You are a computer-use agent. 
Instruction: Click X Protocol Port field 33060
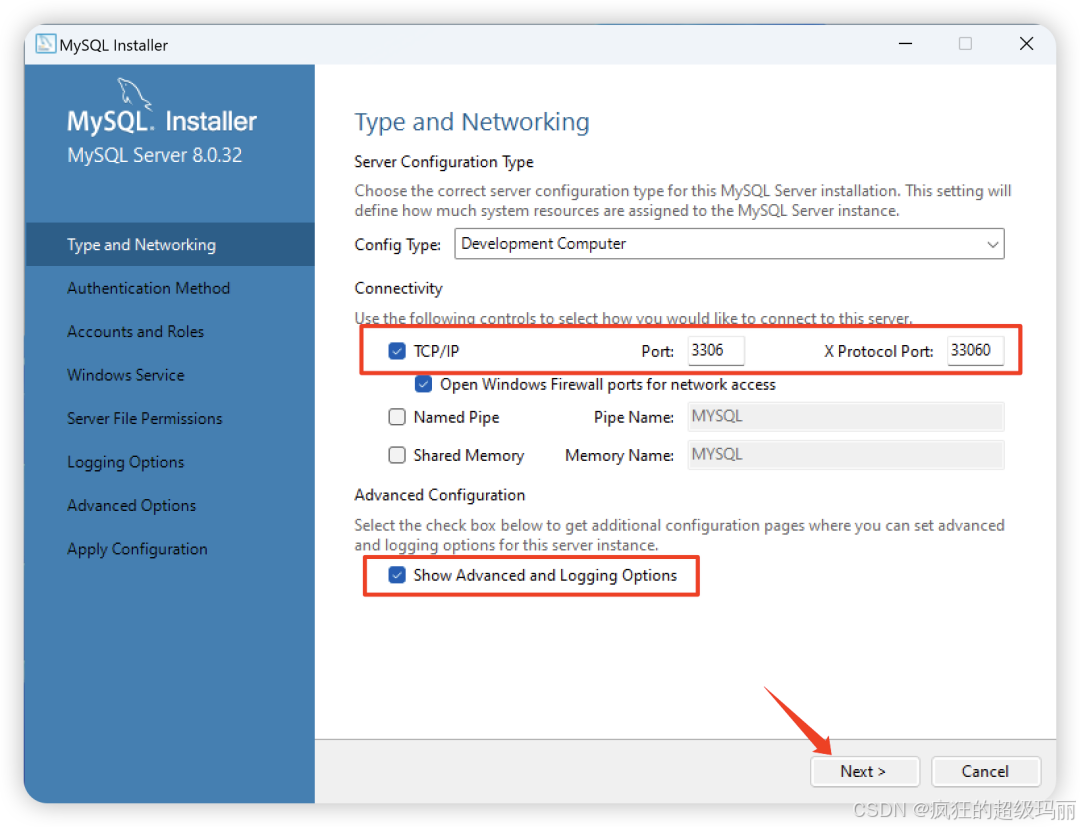point(975,350)
